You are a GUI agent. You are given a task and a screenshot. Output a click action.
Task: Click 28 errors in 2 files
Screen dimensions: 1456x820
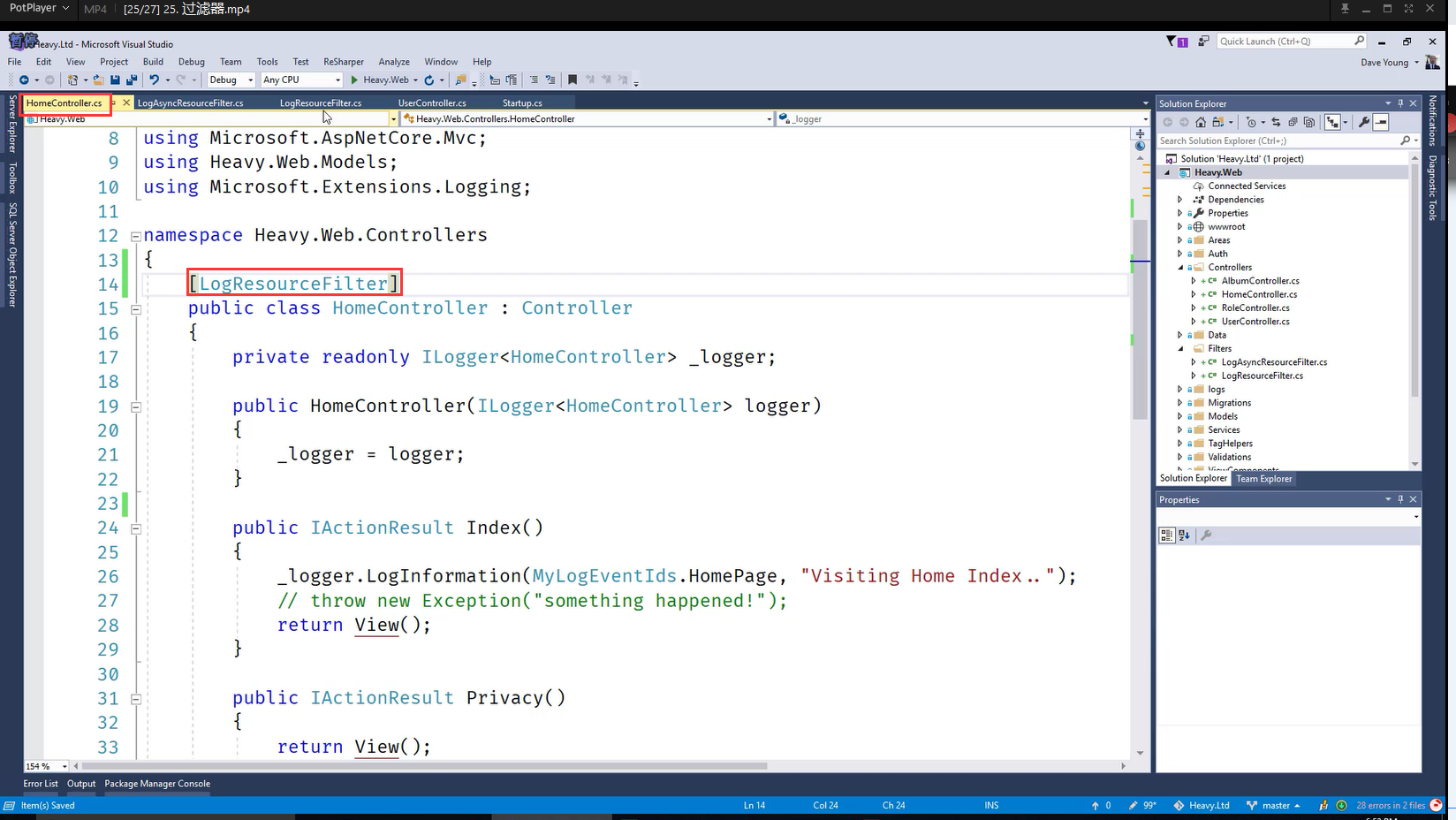1391,805
